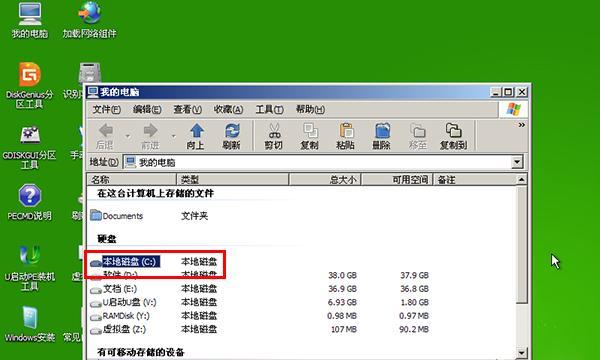This screenshot has width=600, height=360.
Task: Click the 有可移动存储的设备 group heading
Action: (141, 352)
